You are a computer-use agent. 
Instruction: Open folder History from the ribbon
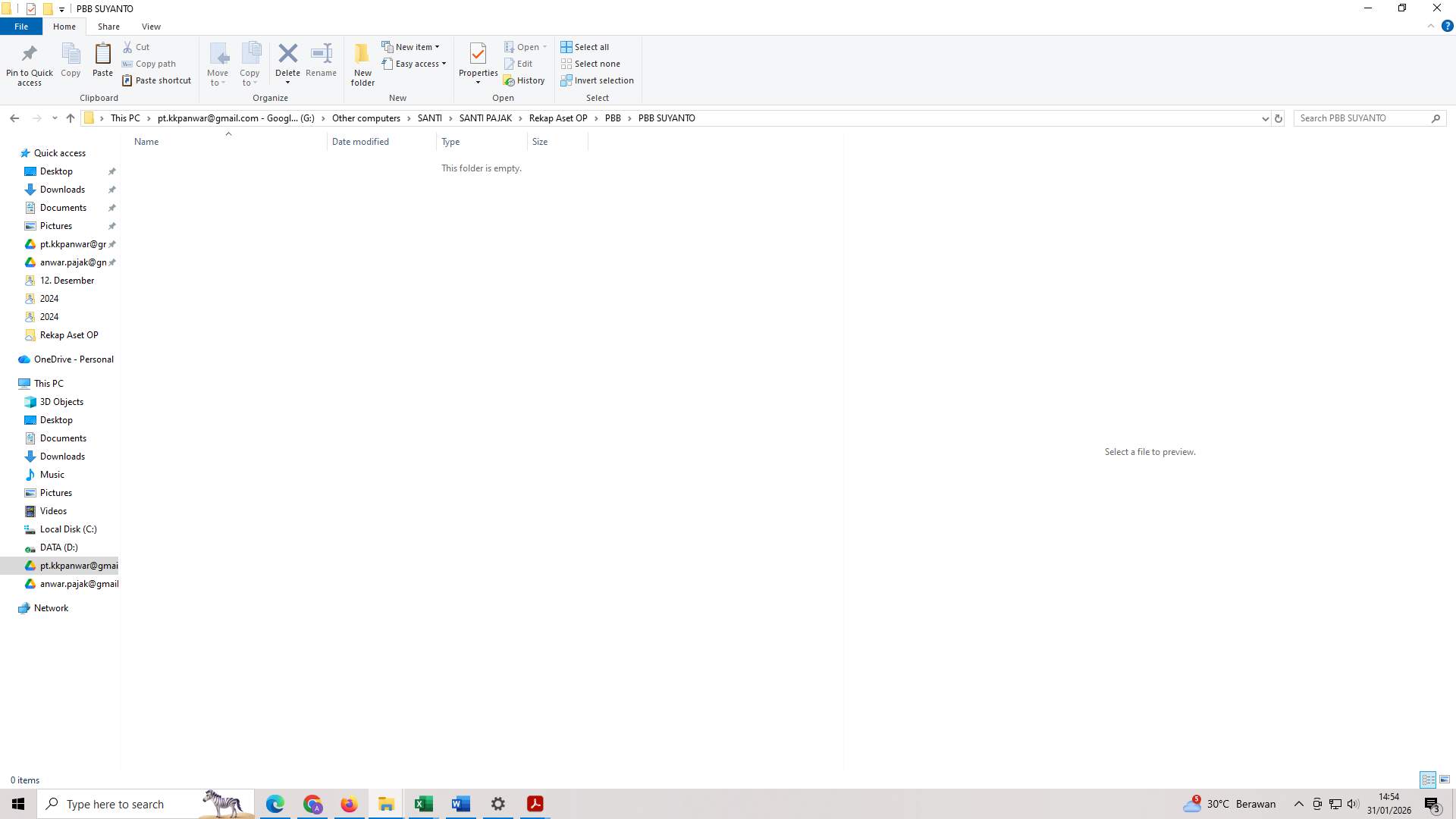point(525,80)
